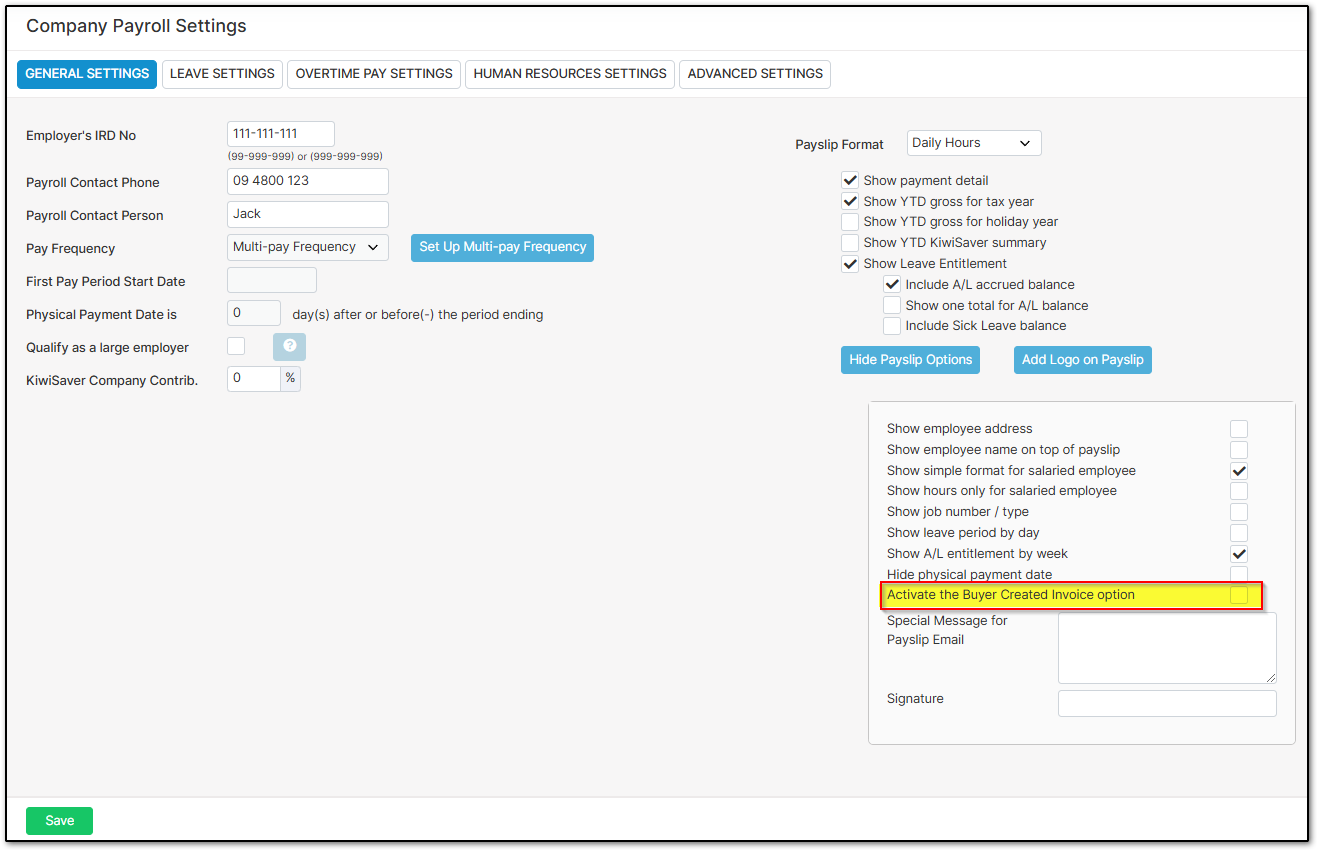Activate the Buyer Created Invoice option checkbox
Image resolution: width=1318 pixels, height=851 pixels.
tap(1239, 595)
